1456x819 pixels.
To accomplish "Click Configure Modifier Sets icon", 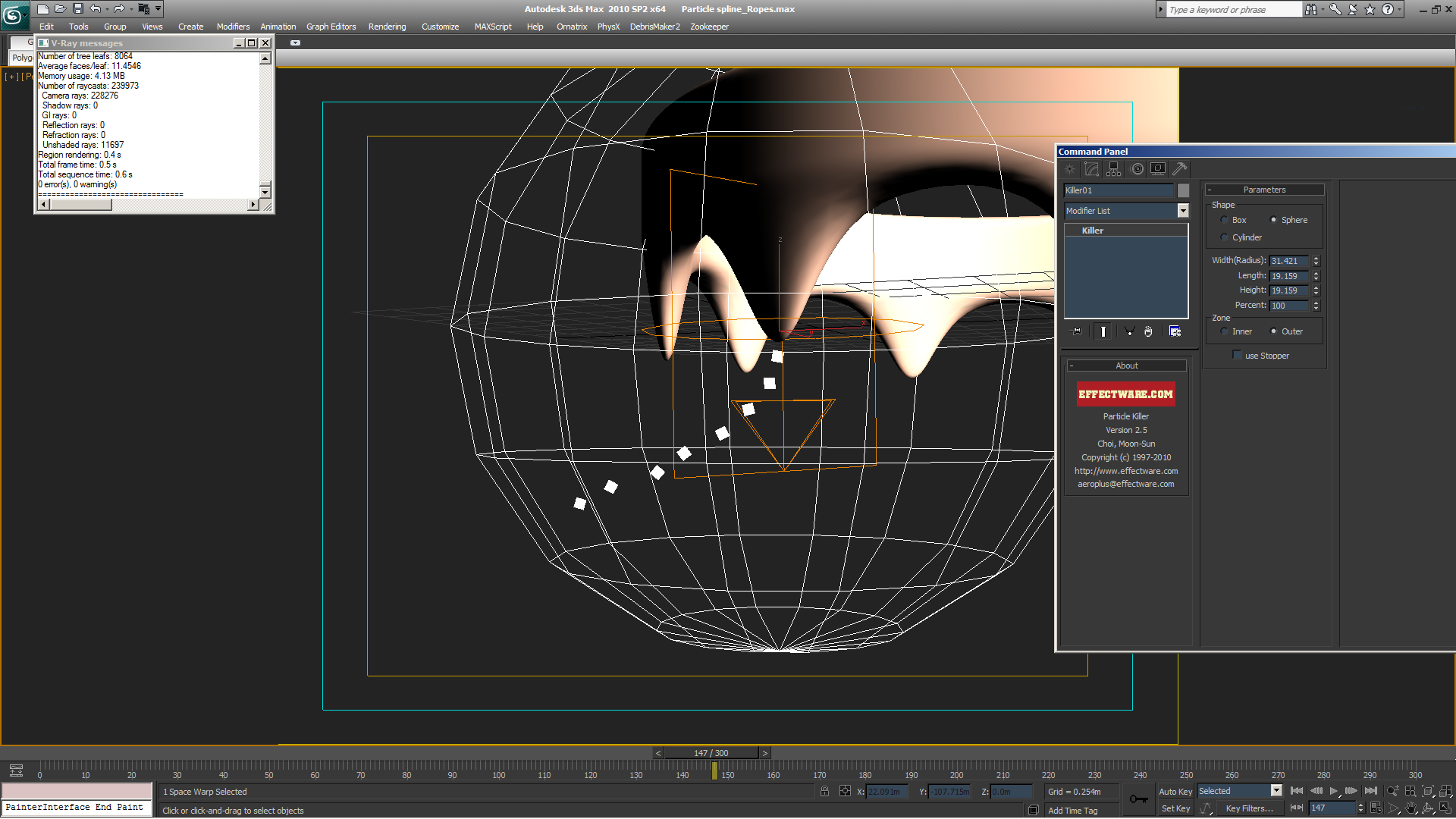I will [1175, 331].
